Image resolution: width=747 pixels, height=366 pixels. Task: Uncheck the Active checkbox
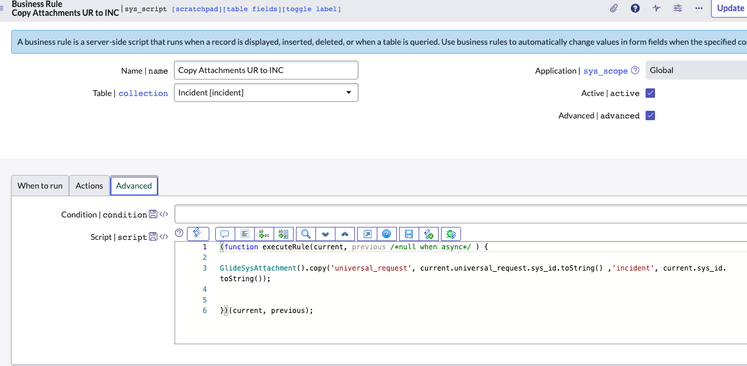pyautogui.click(x=650, y=93)
